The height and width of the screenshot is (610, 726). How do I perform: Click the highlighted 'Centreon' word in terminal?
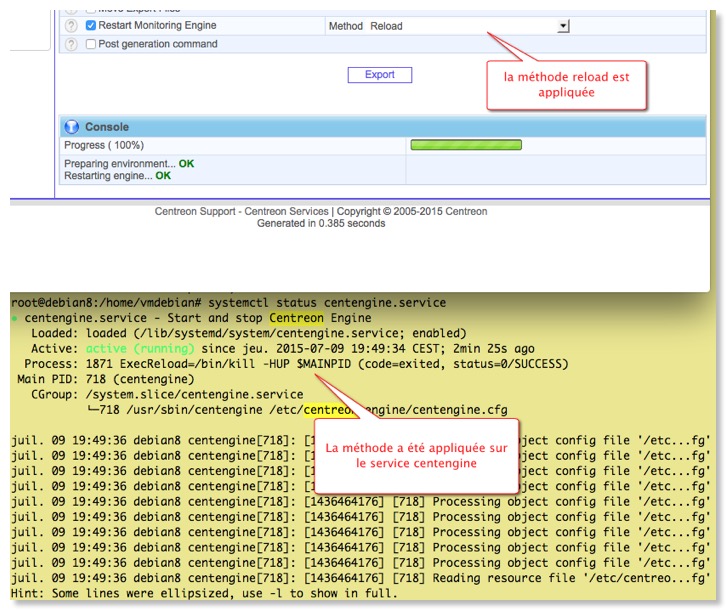point(296,318)
